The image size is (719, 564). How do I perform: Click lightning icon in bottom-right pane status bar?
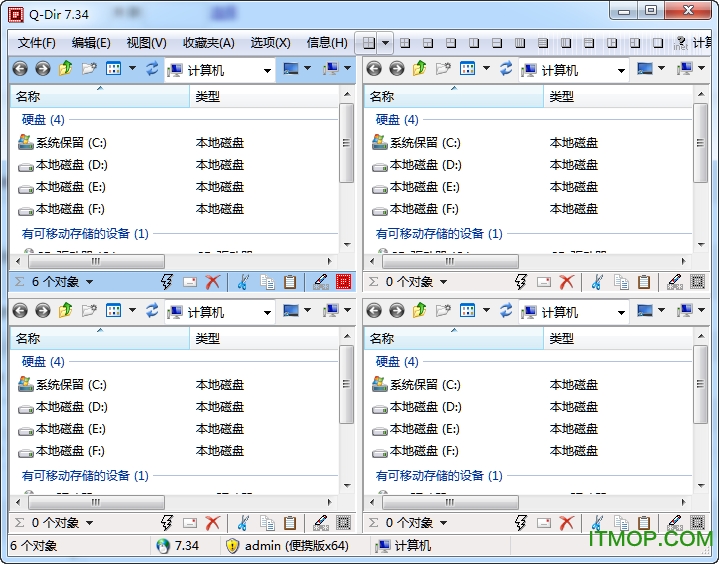[x=520, y=523]
